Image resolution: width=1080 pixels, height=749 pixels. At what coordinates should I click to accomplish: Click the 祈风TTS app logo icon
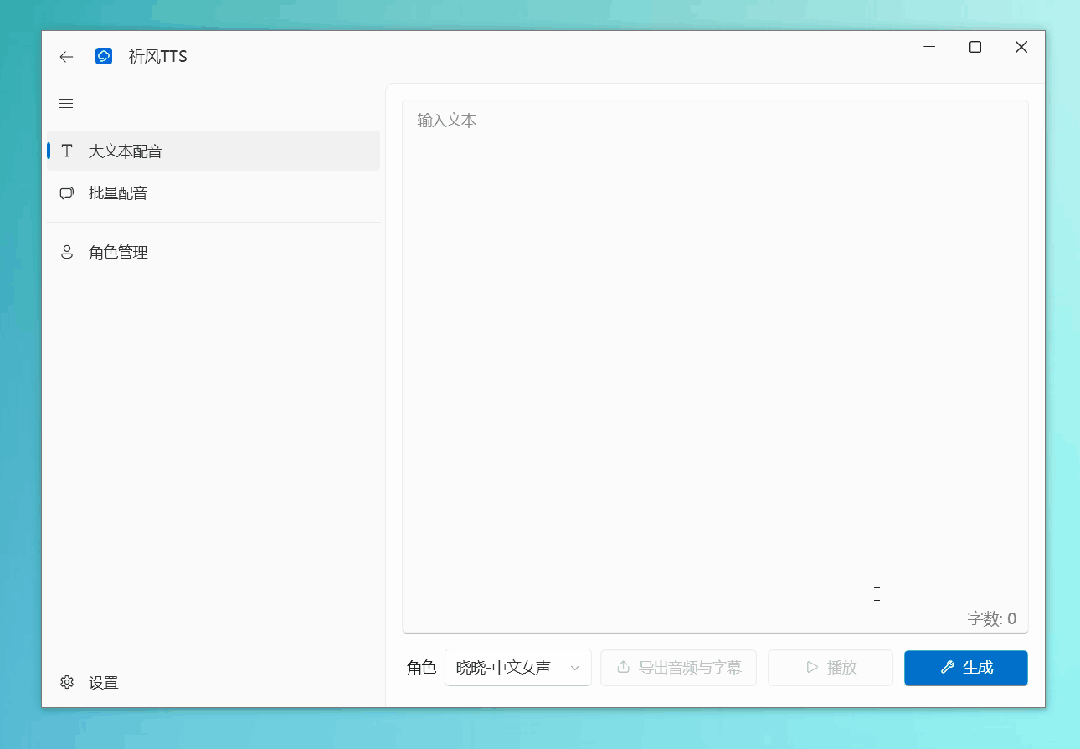tap(103, 57)
